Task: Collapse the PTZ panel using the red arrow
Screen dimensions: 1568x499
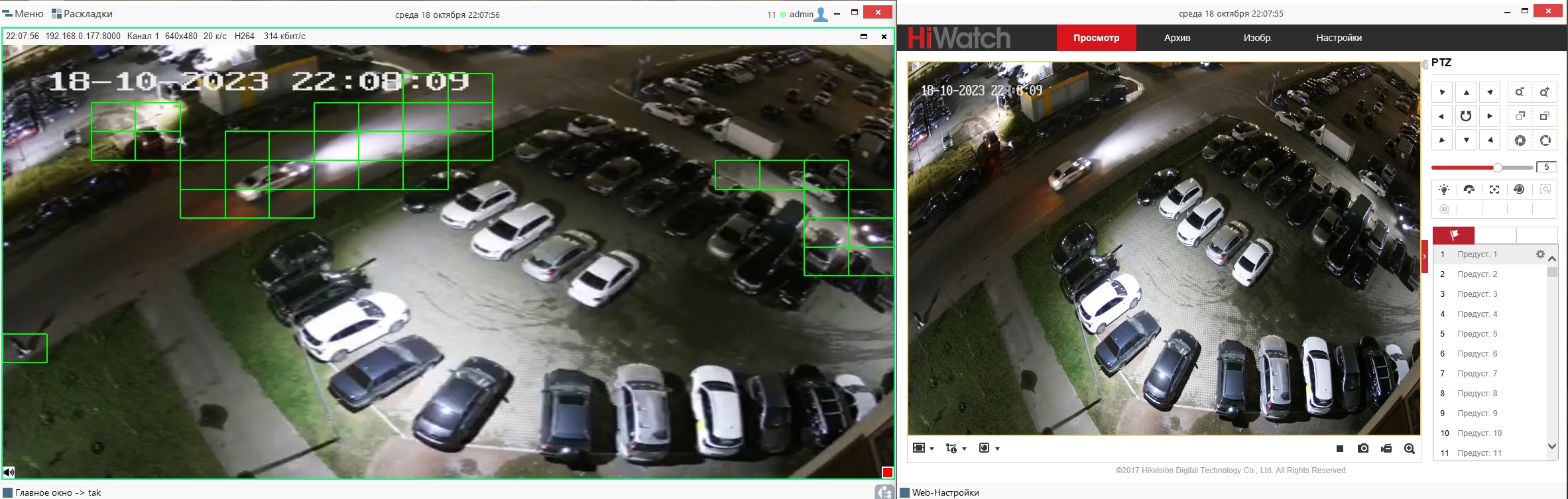Action: pos(1425,256)
